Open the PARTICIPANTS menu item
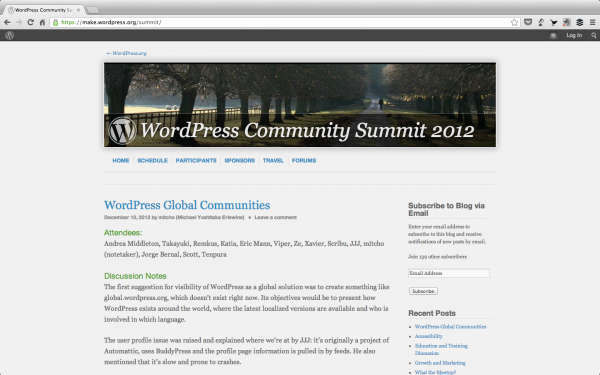The image size is (600, 375). [196, 161]
